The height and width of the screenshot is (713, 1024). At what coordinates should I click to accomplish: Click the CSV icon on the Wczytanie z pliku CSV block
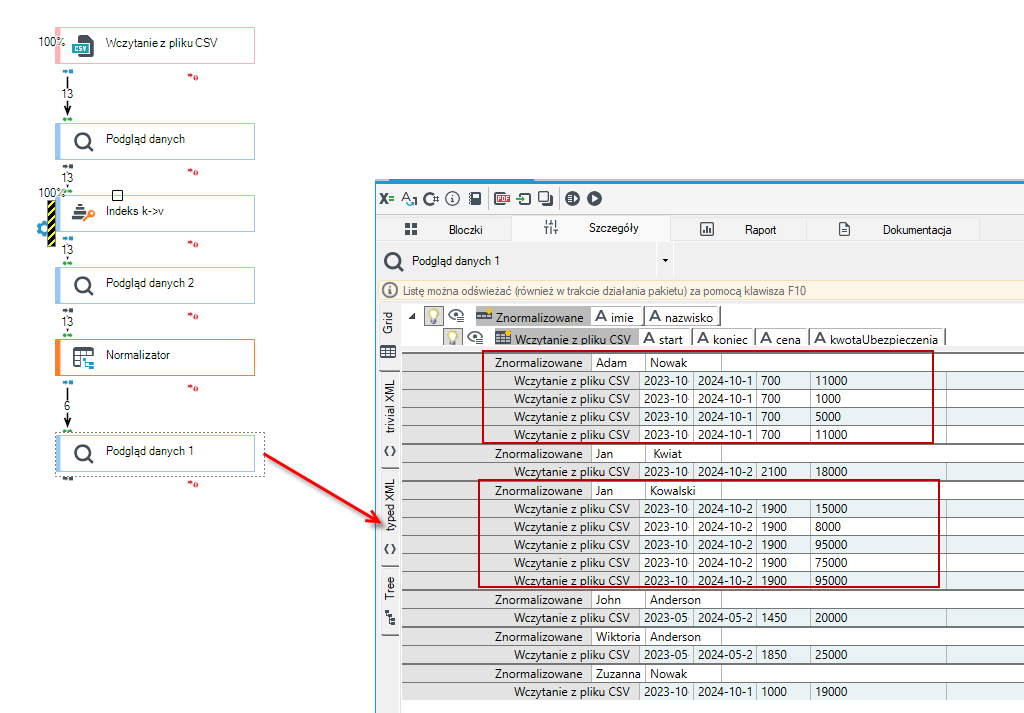[x=83, y=46]
